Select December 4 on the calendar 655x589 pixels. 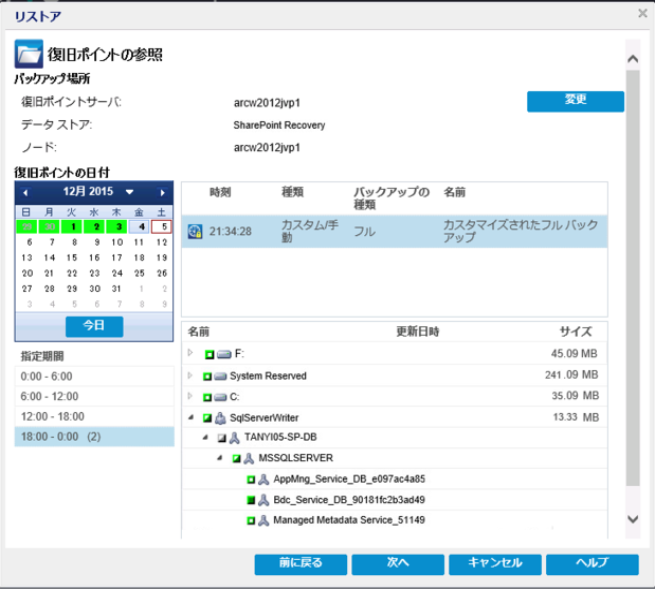[140, 227]
